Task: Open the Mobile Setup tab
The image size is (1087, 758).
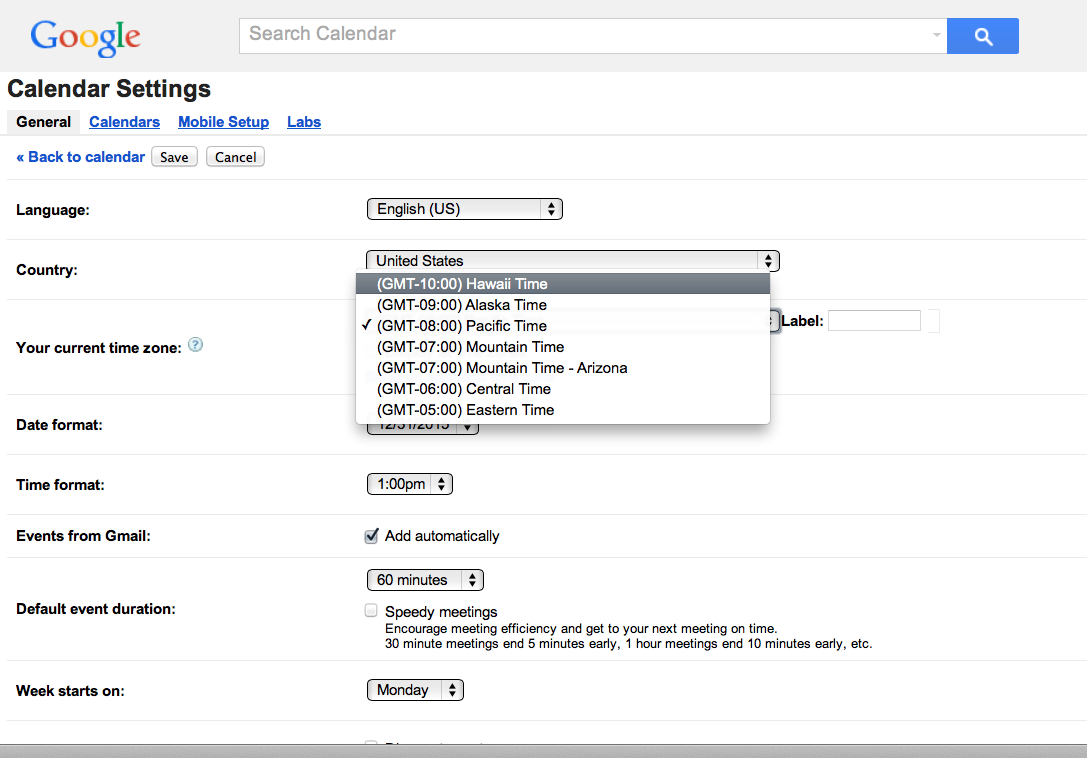Action: pyautogui.click(x=223, y=122)
